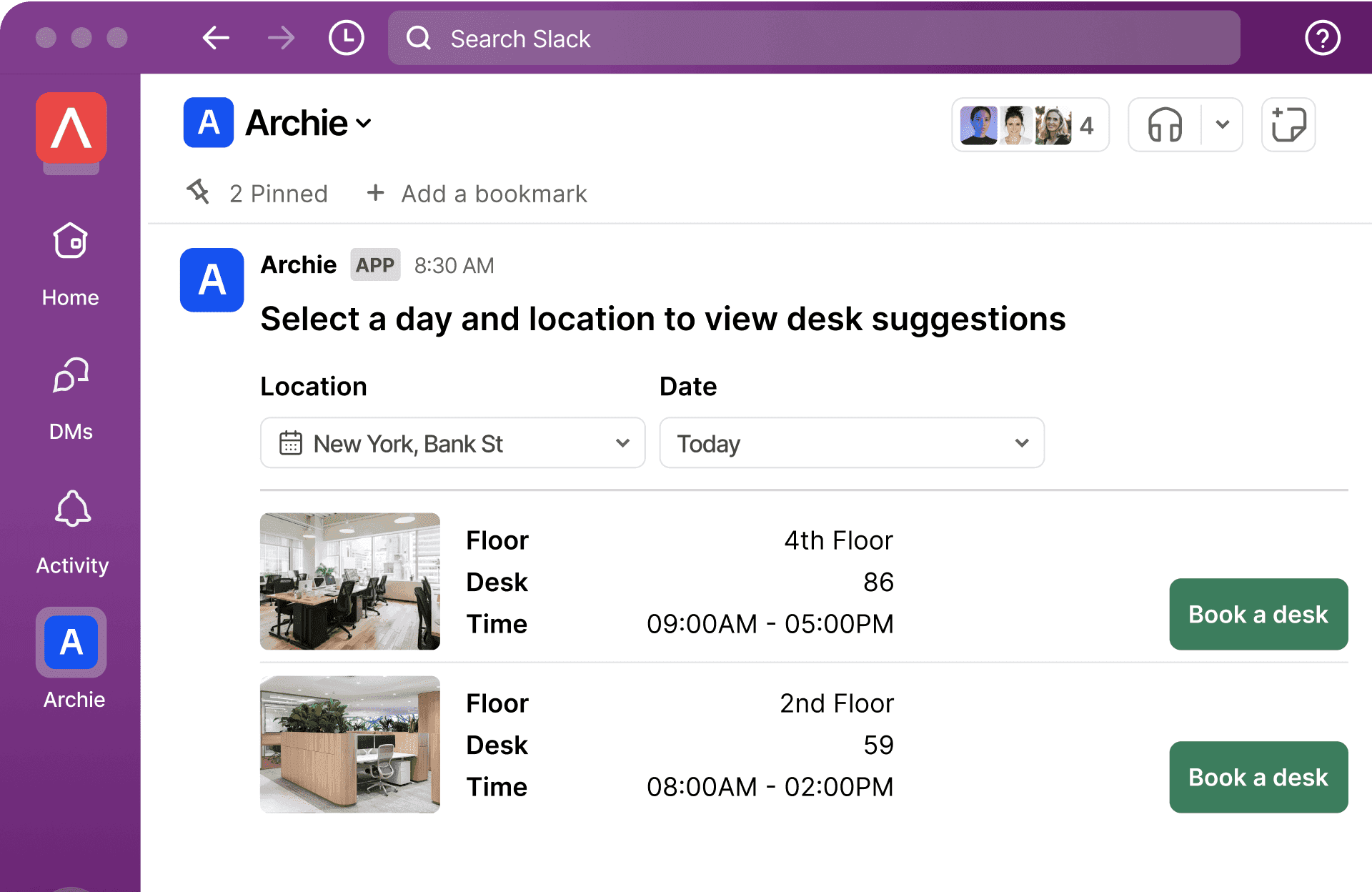
Task: Book a desk on the 4th Floor
Action: tap(1258, 614)
